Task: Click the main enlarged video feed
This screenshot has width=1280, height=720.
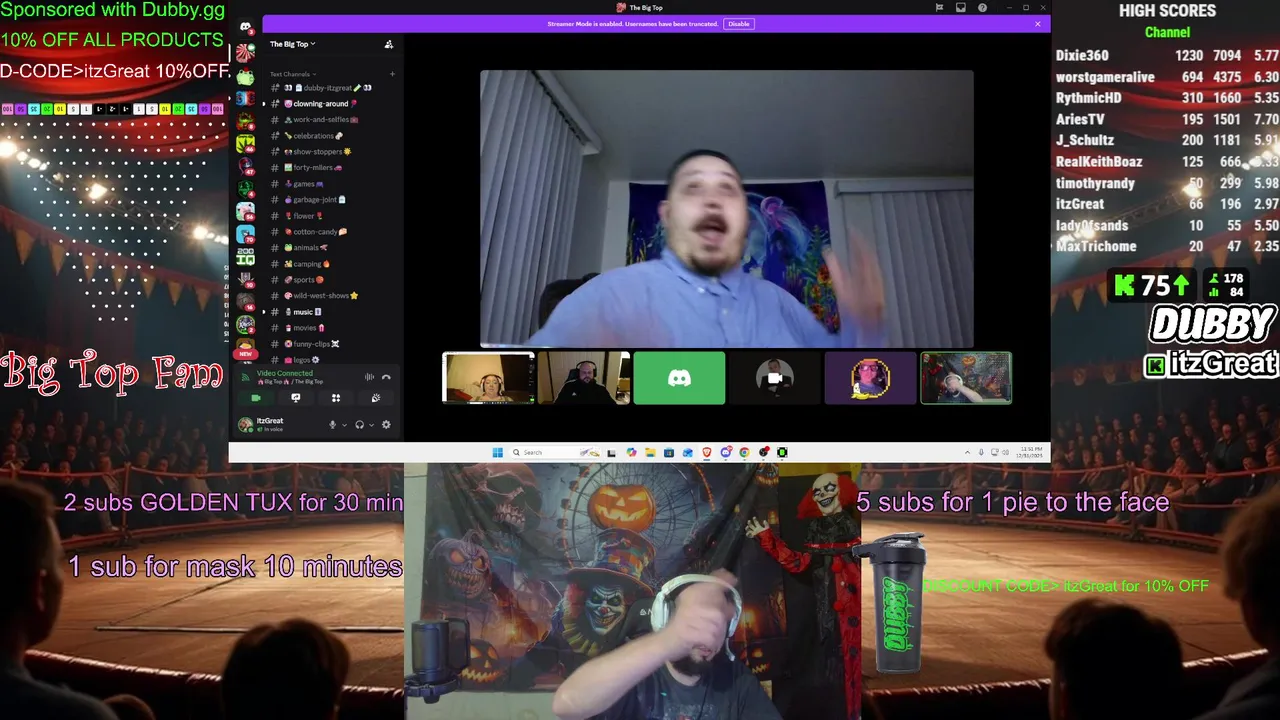Action: tap(727, 209)
